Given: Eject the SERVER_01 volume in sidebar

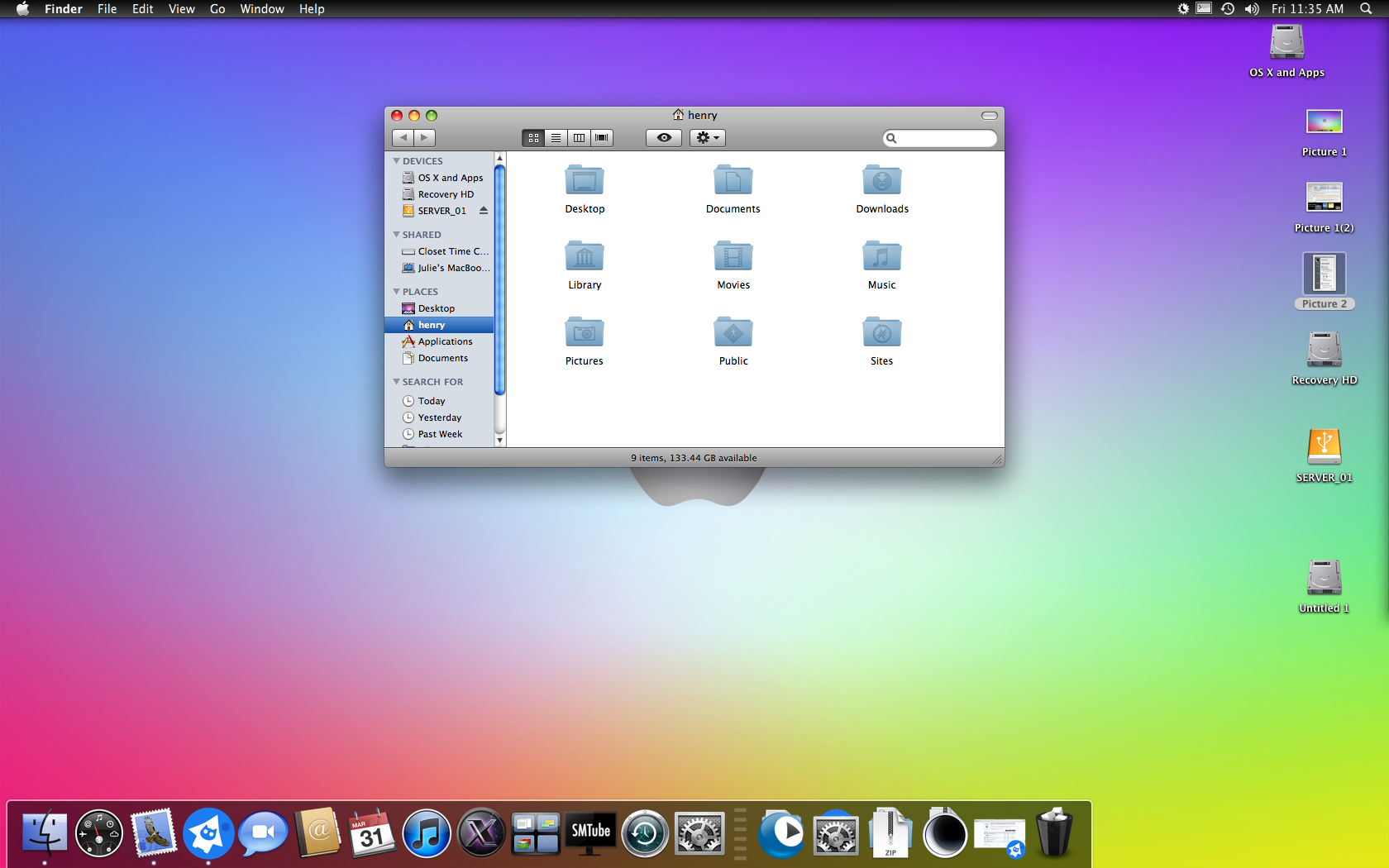Looking at the screenshot, I should click(484, 211).
